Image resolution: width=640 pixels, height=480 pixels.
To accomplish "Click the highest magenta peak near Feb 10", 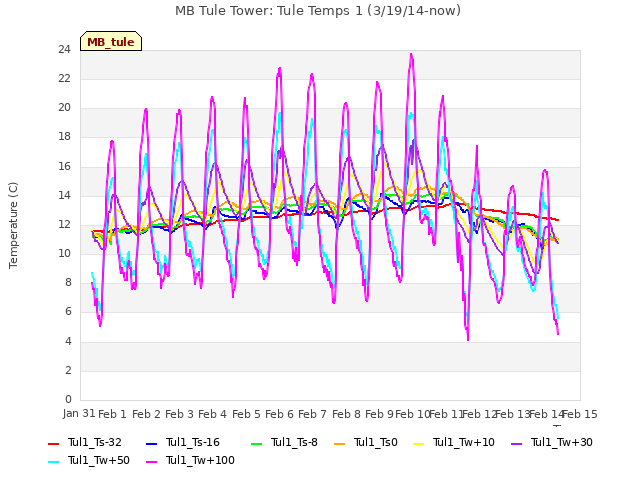I will point(411,54).
